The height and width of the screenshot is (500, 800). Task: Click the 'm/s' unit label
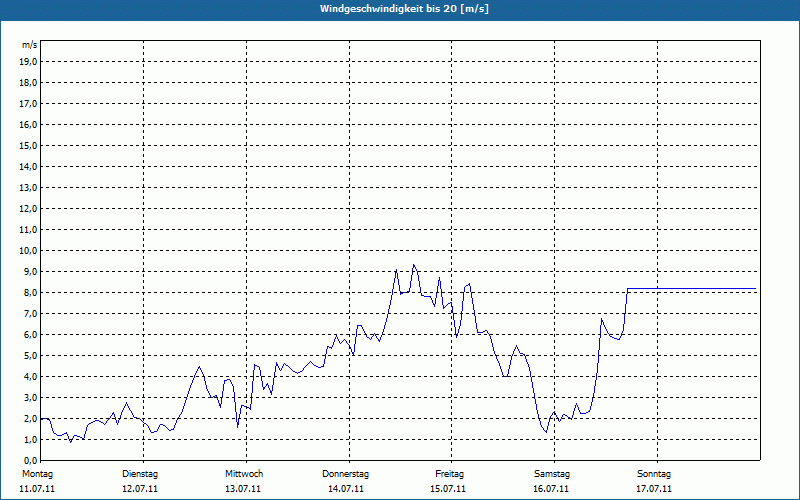(x=30, y=45)
